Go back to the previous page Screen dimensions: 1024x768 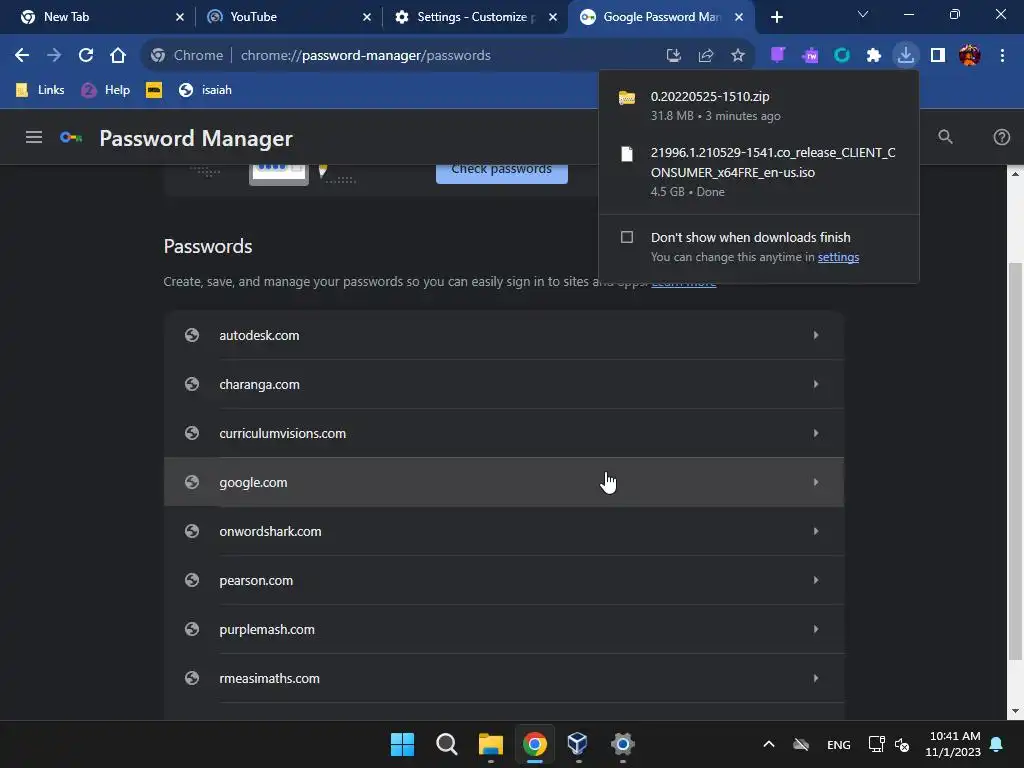[x=22, y=56]
